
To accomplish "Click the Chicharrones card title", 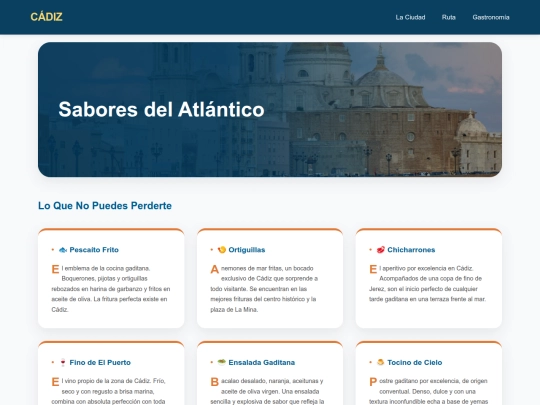I will [411, 250].
